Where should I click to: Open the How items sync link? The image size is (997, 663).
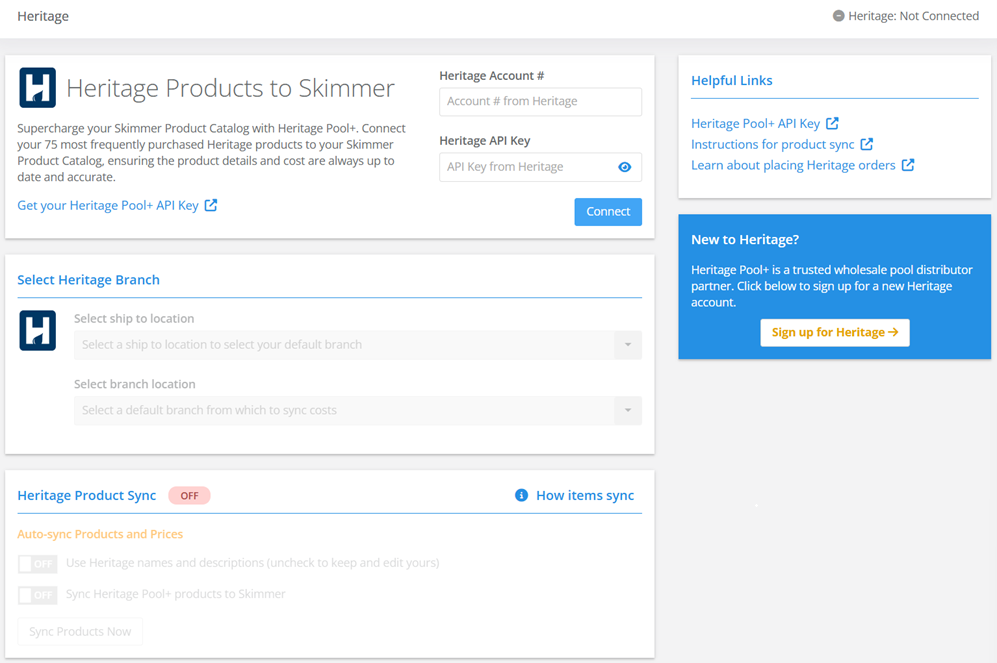pos(585,495)
